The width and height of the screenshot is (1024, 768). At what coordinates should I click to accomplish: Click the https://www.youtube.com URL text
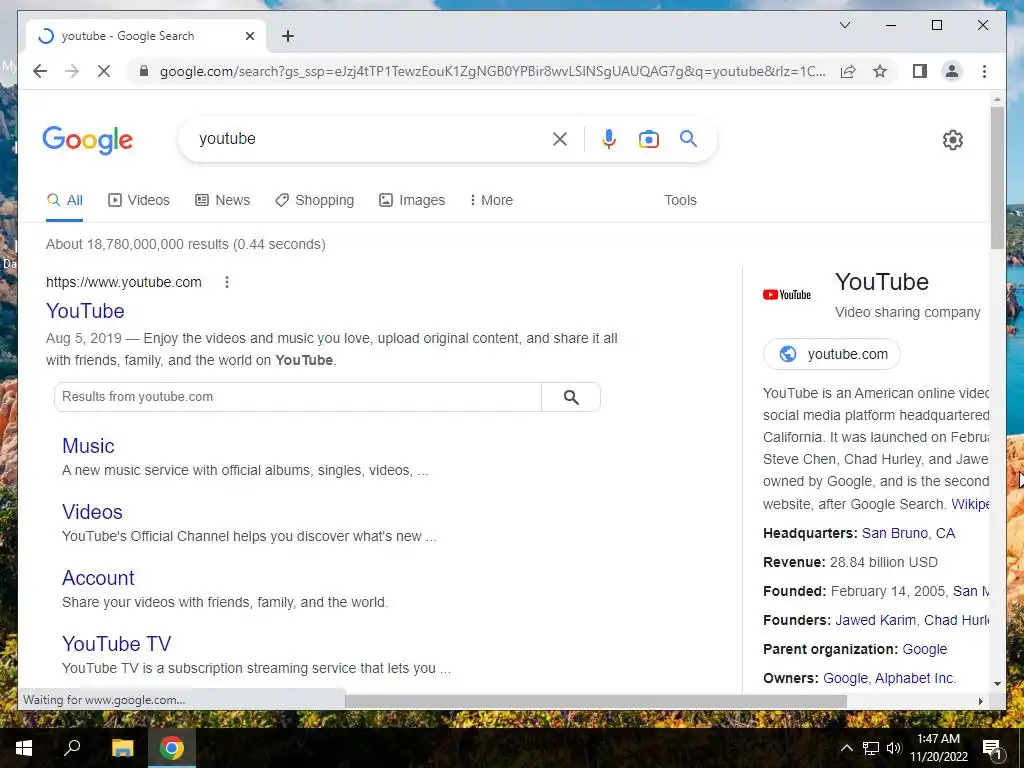123,282
